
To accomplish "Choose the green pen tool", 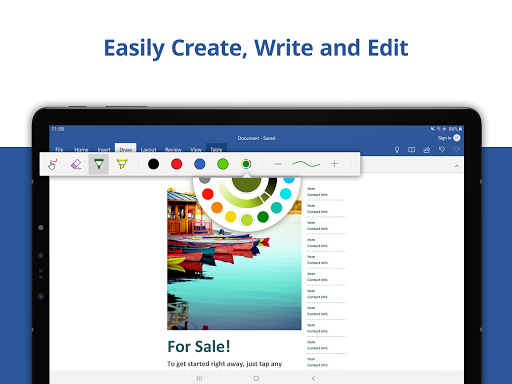I will point(99,164).
